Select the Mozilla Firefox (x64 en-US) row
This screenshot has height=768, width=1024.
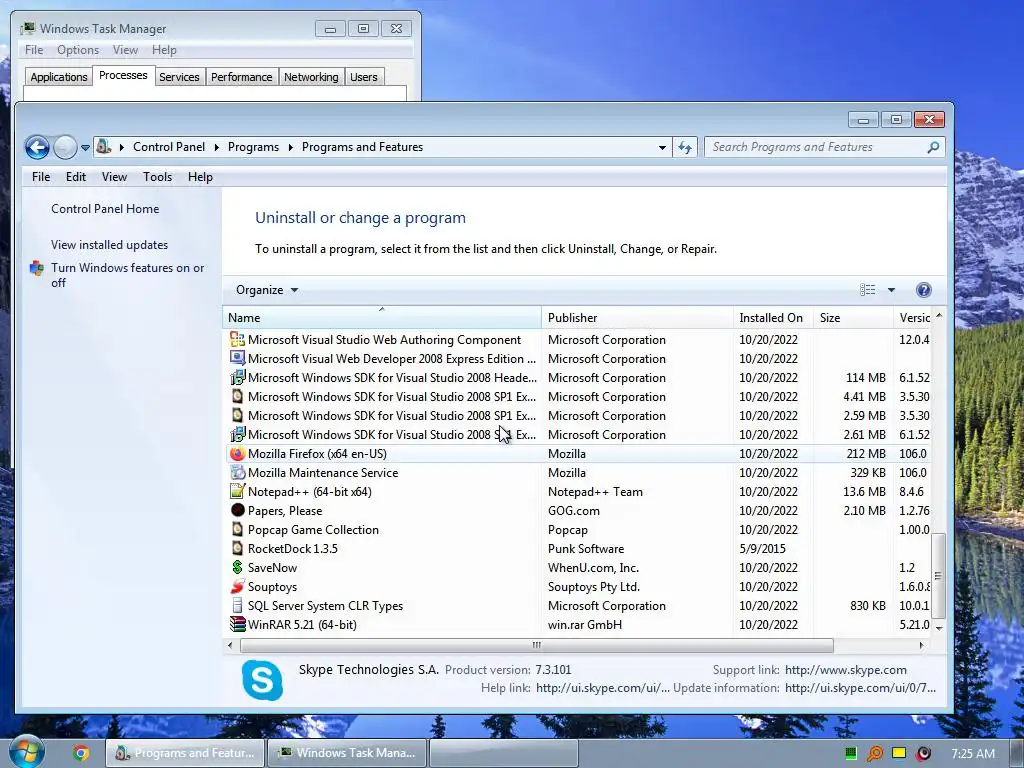[x=577, y=453]
